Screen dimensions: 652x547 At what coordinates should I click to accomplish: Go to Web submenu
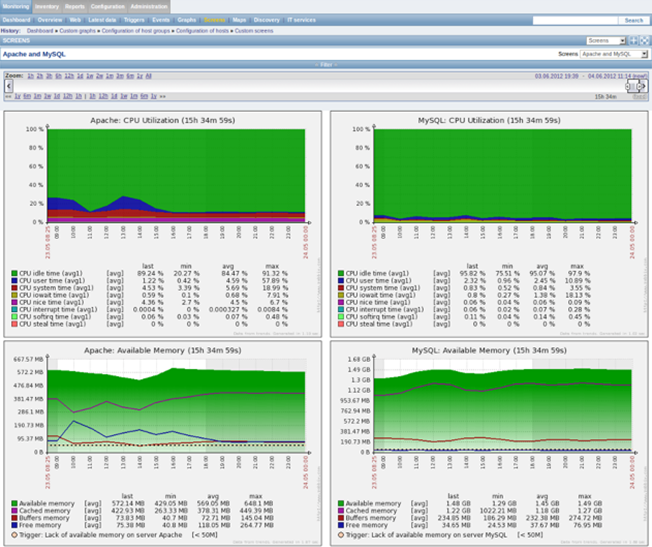tap(75, 20)
